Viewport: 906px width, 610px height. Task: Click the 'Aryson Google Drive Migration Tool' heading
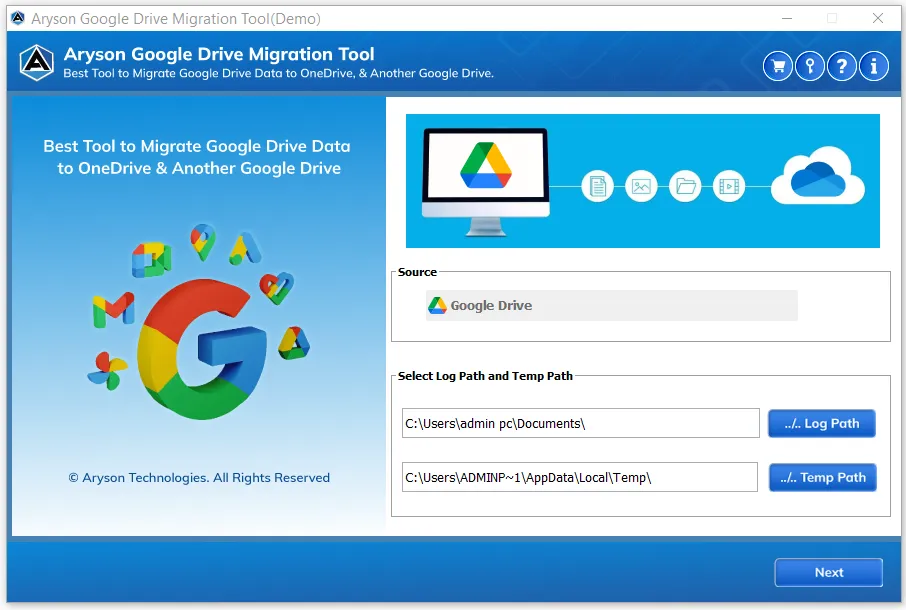tap(219, 54)
